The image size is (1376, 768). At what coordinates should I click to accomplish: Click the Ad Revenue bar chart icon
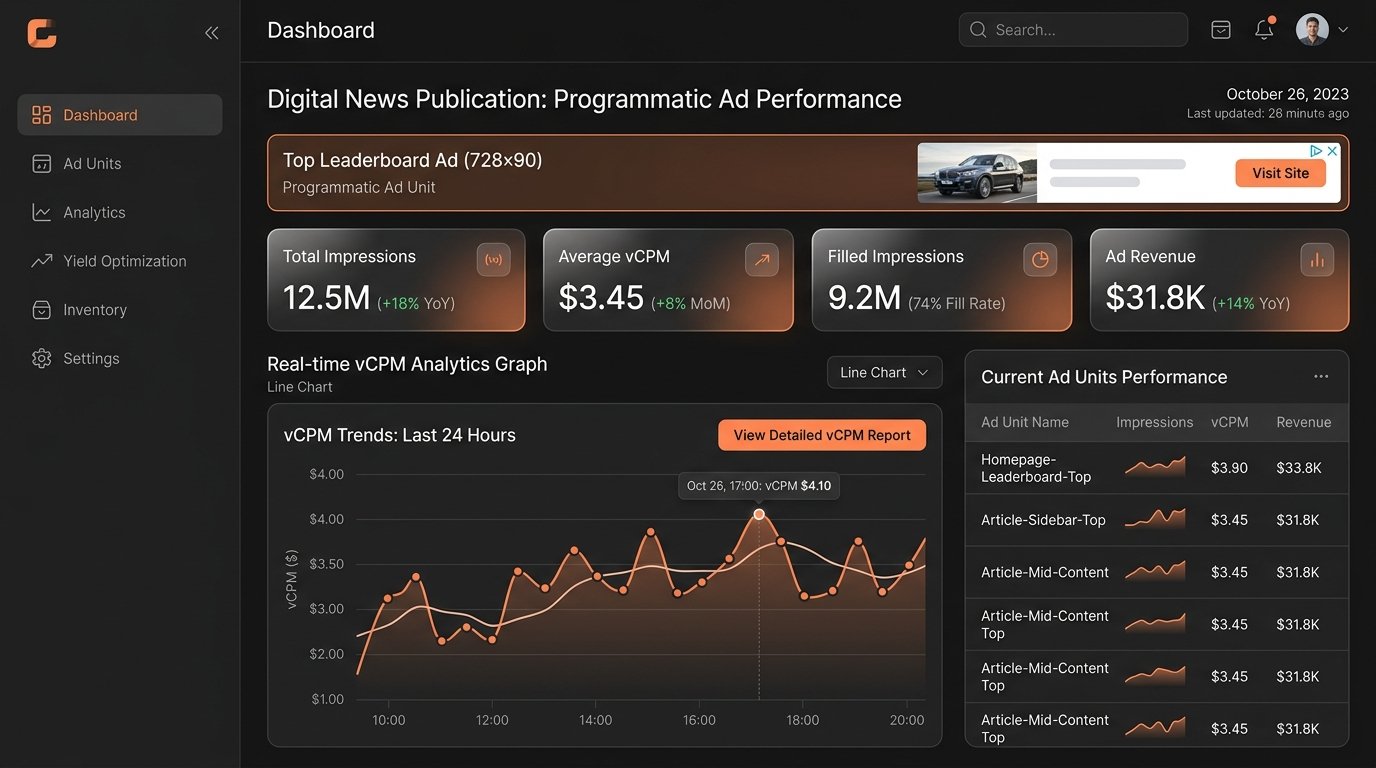pyautogui.click(x=1317, y=260)
